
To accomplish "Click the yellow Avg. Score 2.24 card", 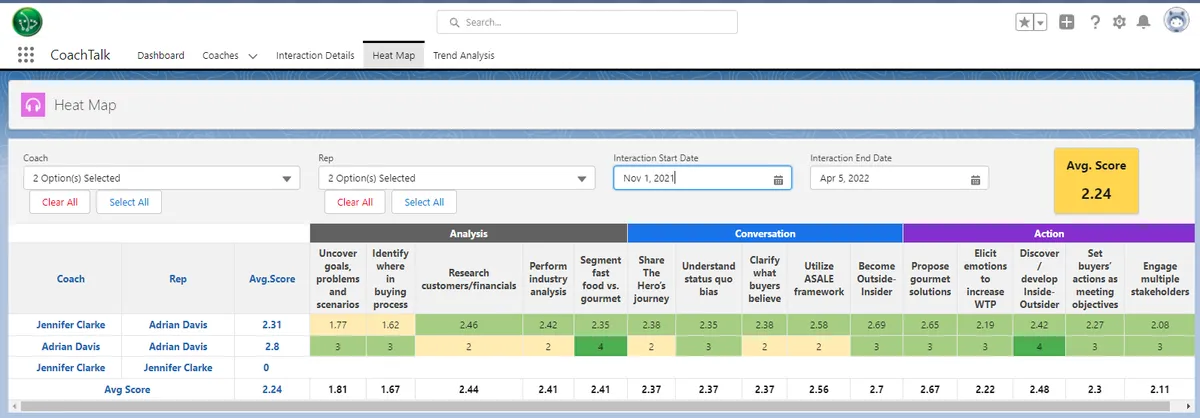I will coord(1096,180).
